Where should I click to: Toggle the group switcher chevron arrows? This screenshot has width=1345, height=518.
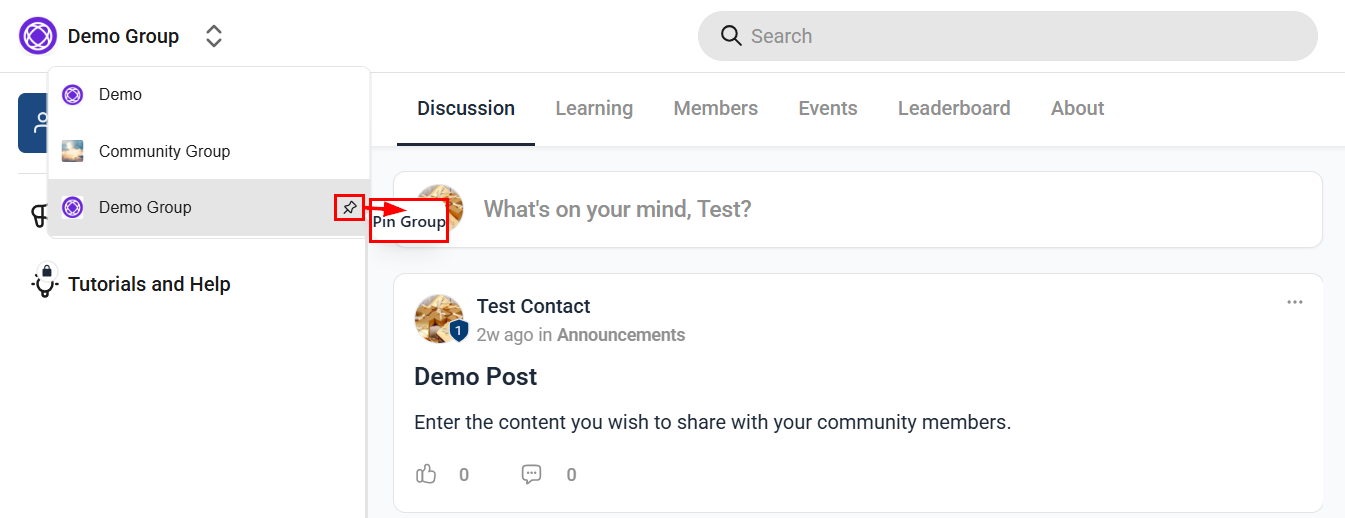(x=214, y=36)
